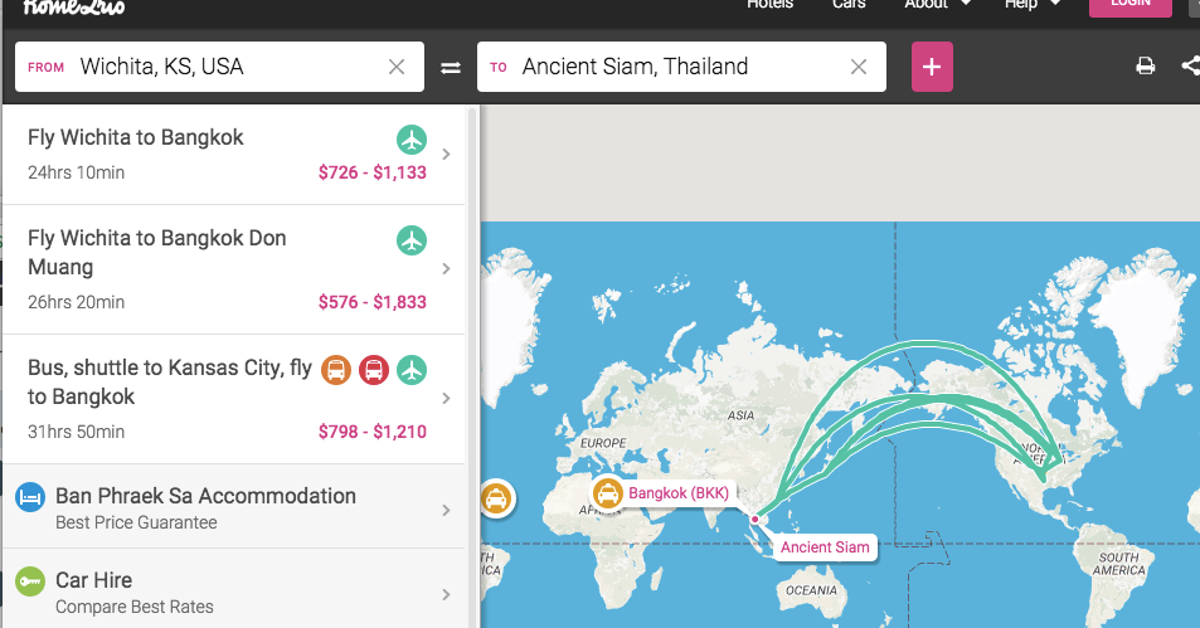This screenshot has height=628, width=1200.
Task: Click red shuttle icon on Kansas City route
Action: click(x=374, y=370)
